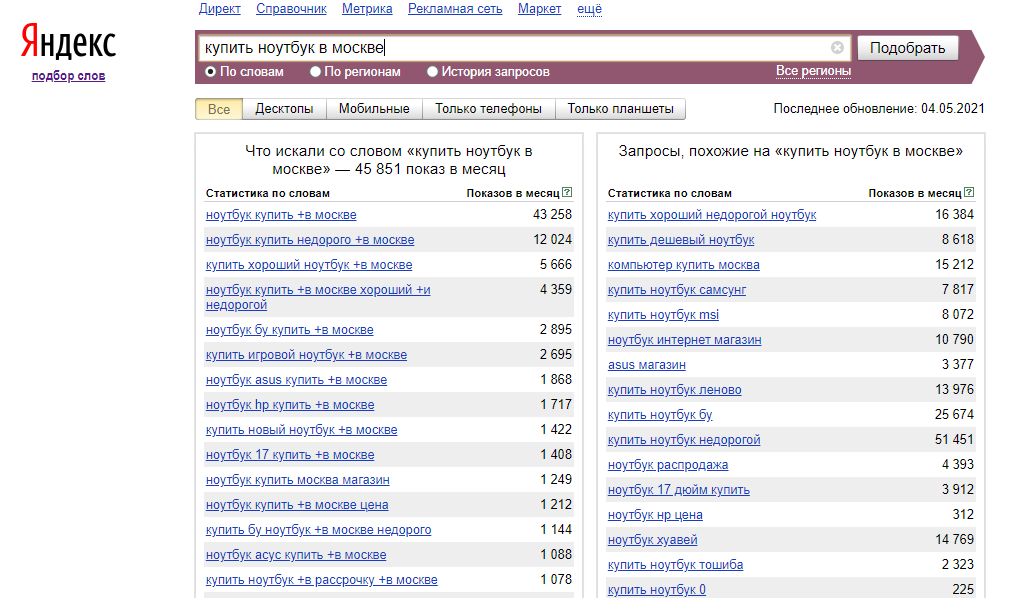
Task: Open similar query 'купить хороший недорогой ноутбук'
Action: point(712,215)
